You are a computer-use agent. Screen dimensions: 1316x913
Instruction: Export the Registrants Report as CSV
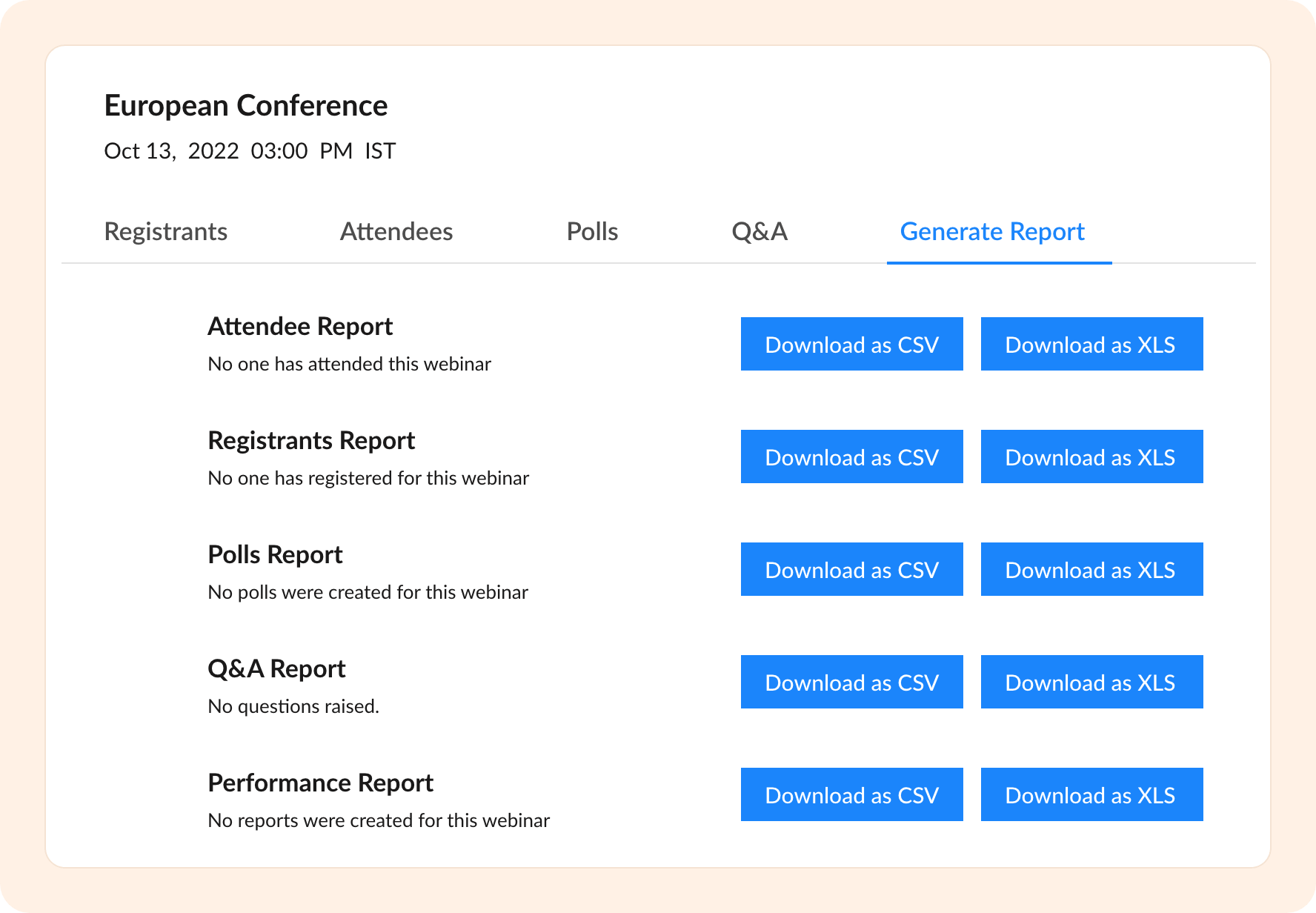pyautogui.click(x=851, y=457)
